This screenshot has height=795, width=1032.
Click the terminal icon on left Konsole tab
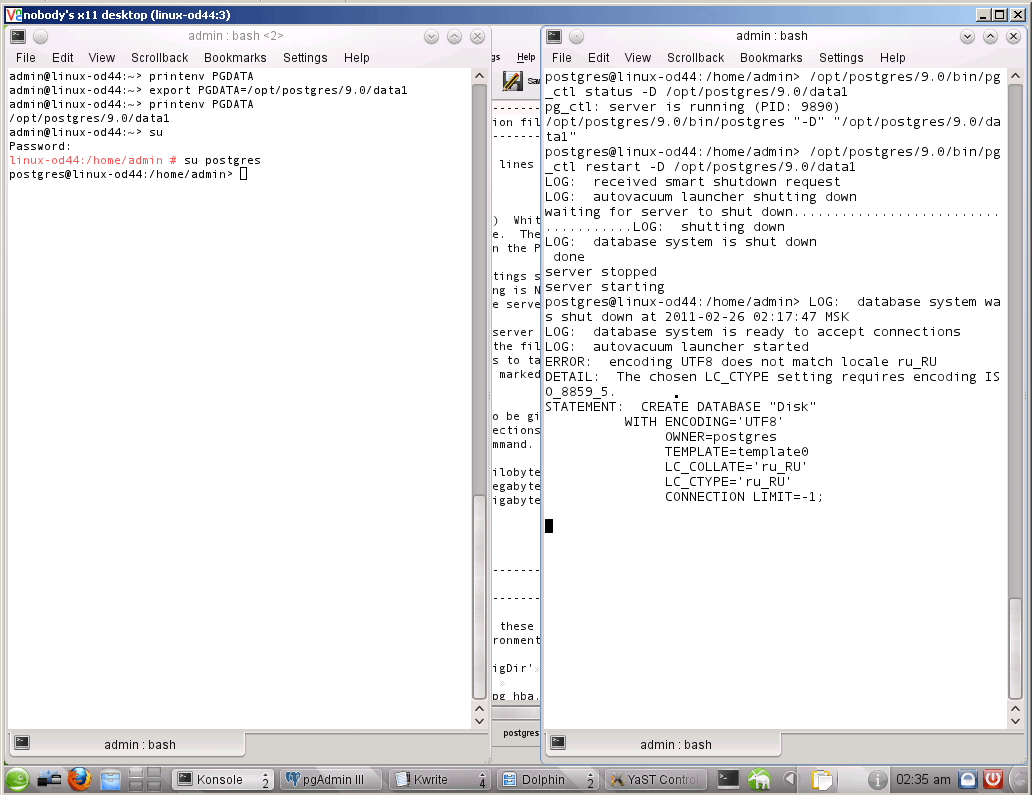[x=22, y=742]
